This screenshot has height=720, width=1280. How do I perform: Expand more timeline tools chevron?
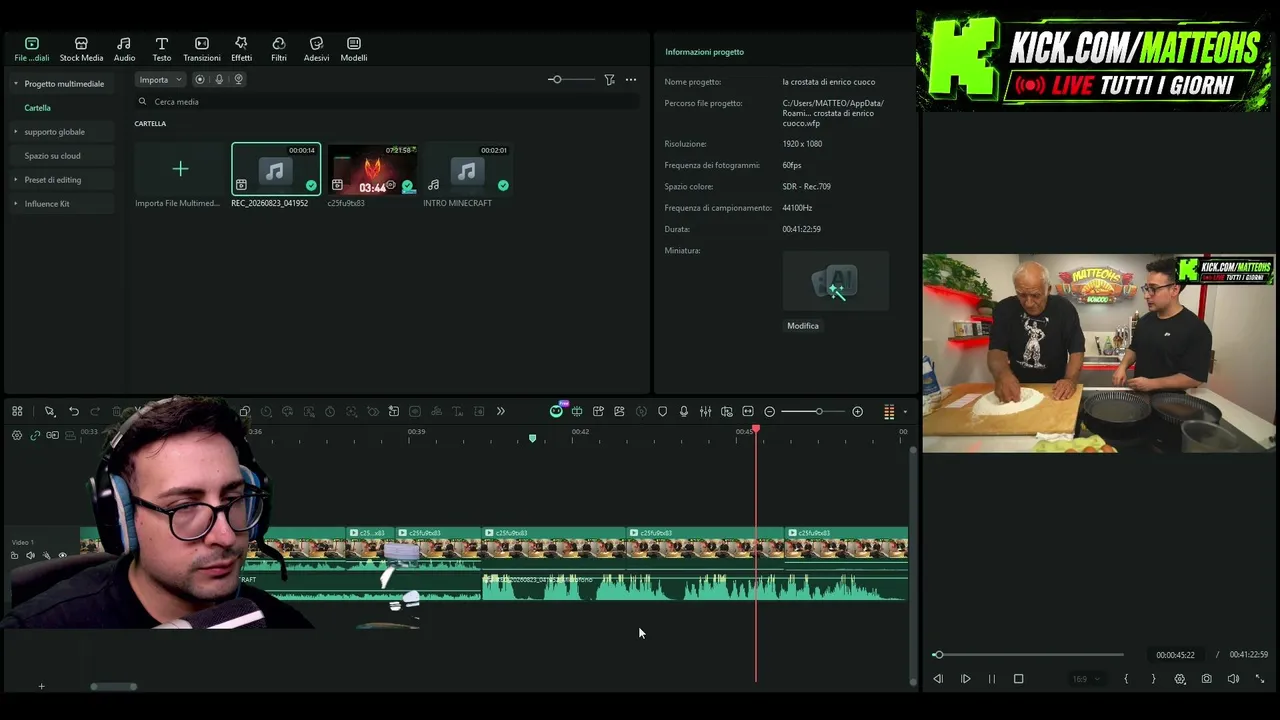click(501, 411)
